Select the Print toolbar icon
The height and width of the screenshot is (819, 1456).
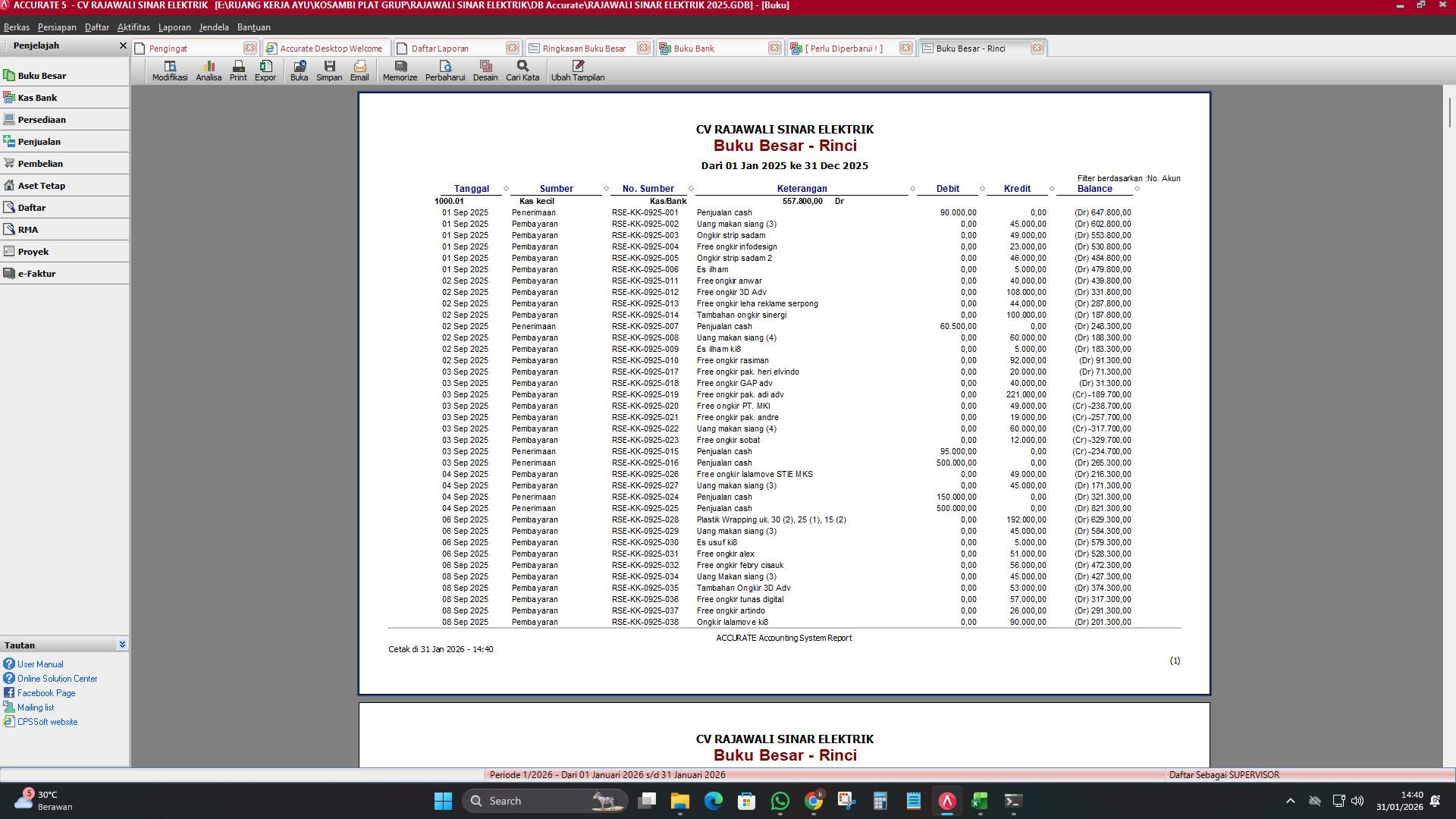pos(238,71)
